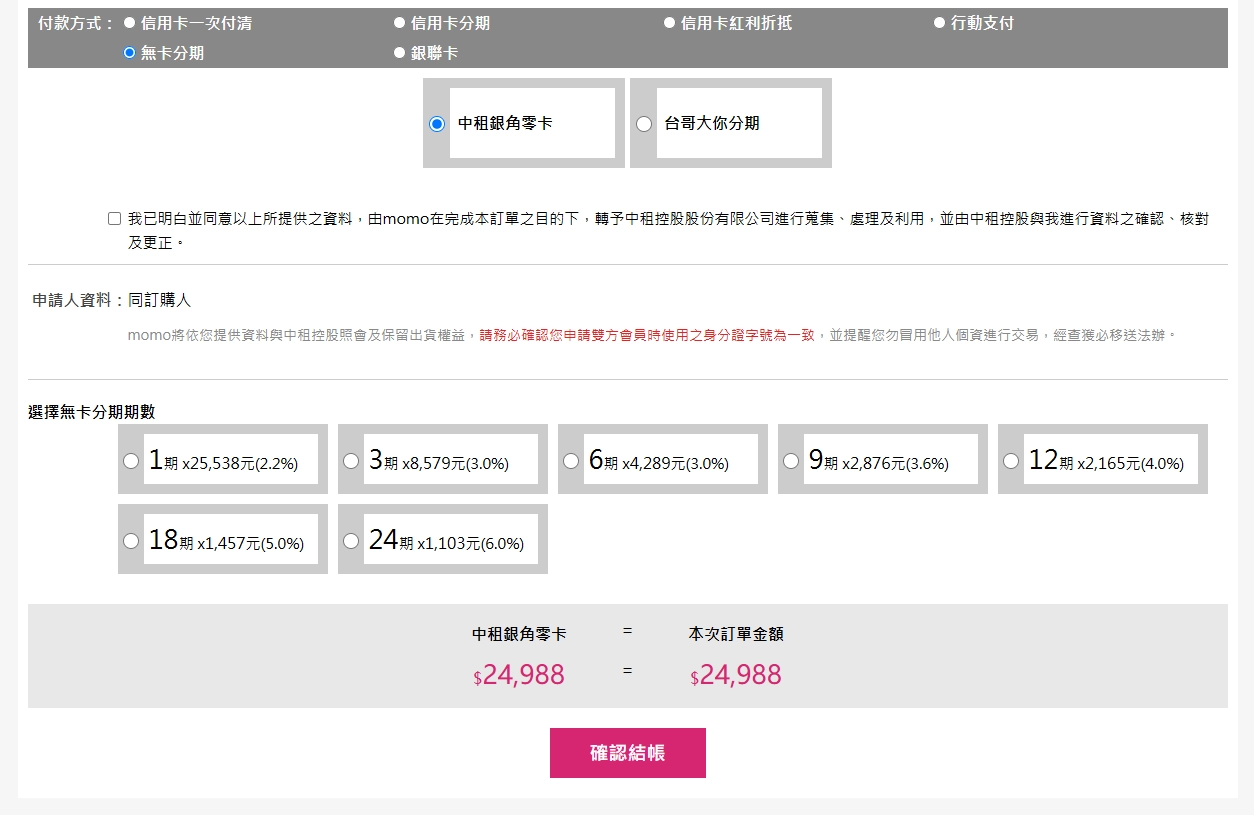Click the $24,988 amount under 中租銀角零卡
The height and width of the screenshot is (815, 1254).
tap(519, 675)
